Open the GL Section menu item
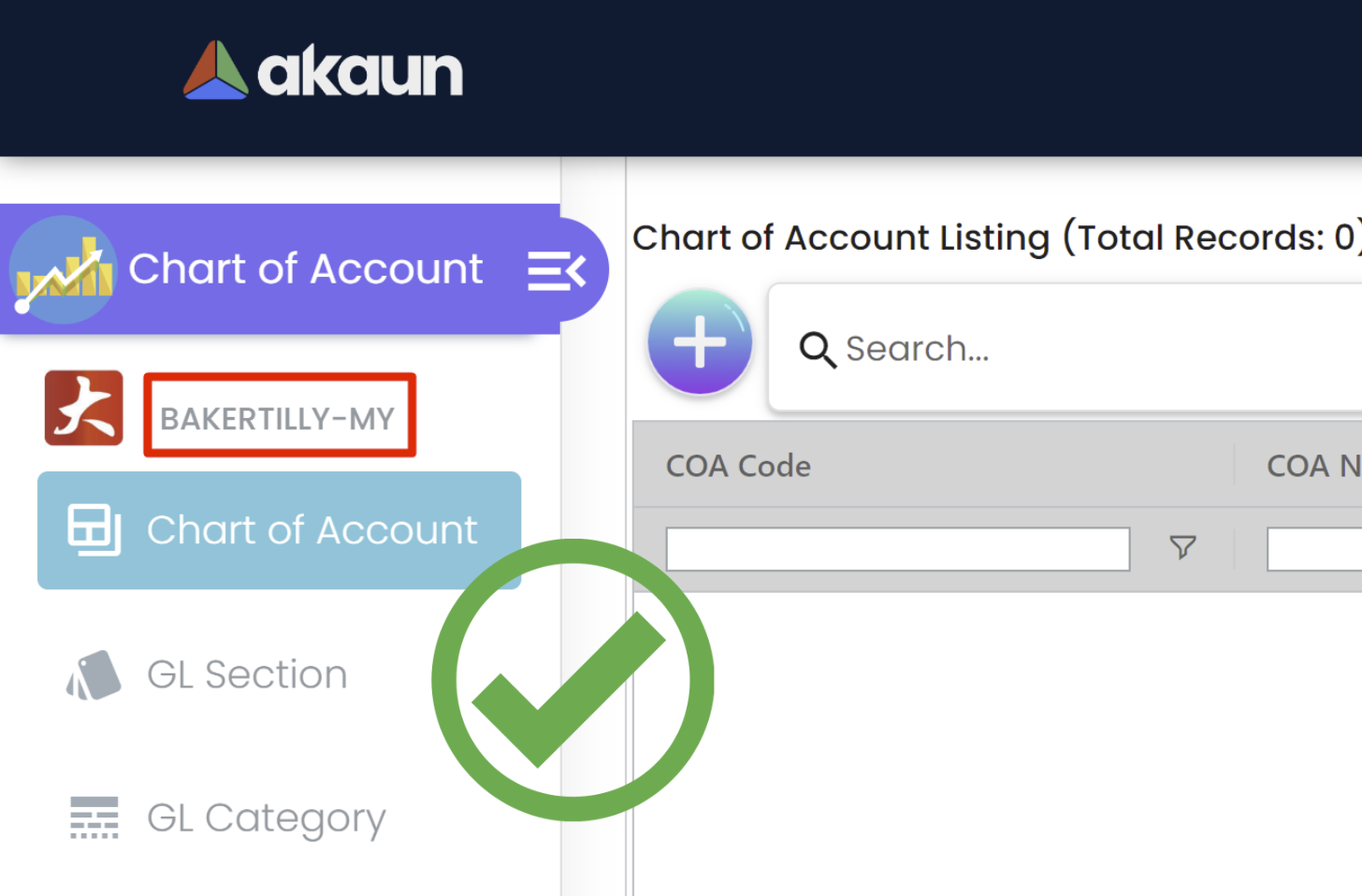The width and height of the screenshot is (1362, 896). (247, 674)
